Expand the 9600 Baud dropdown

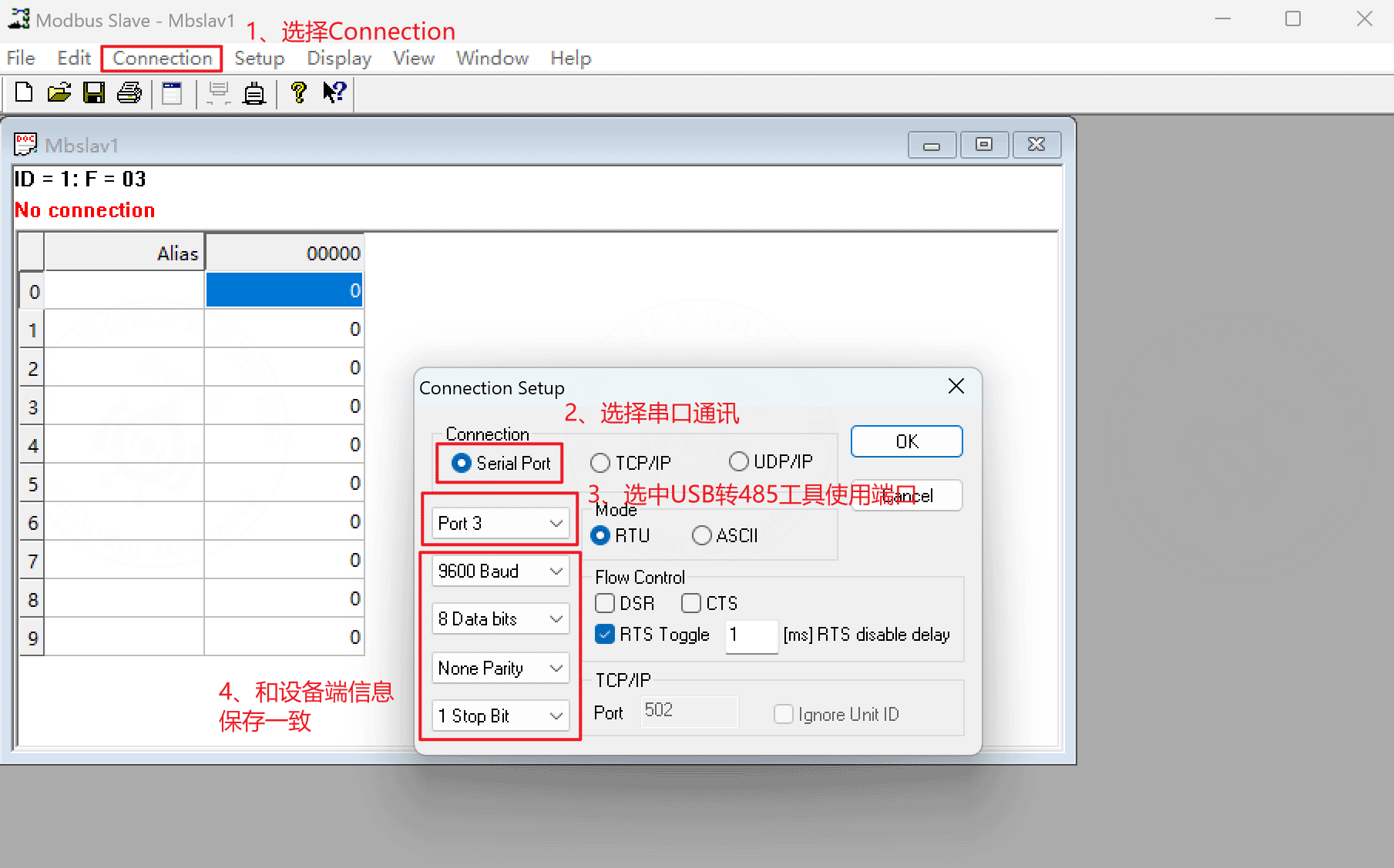tap(501, 571)
